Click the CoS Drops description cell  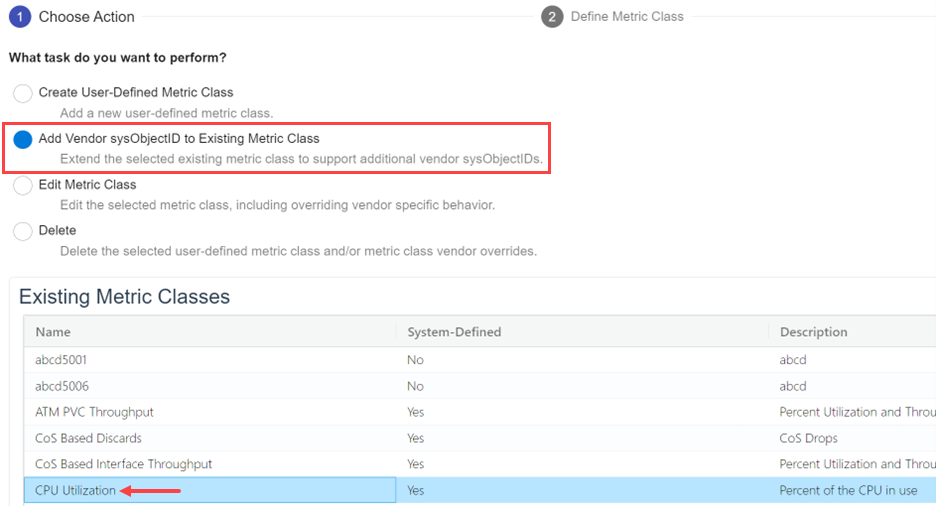click(x=808, y=438)
